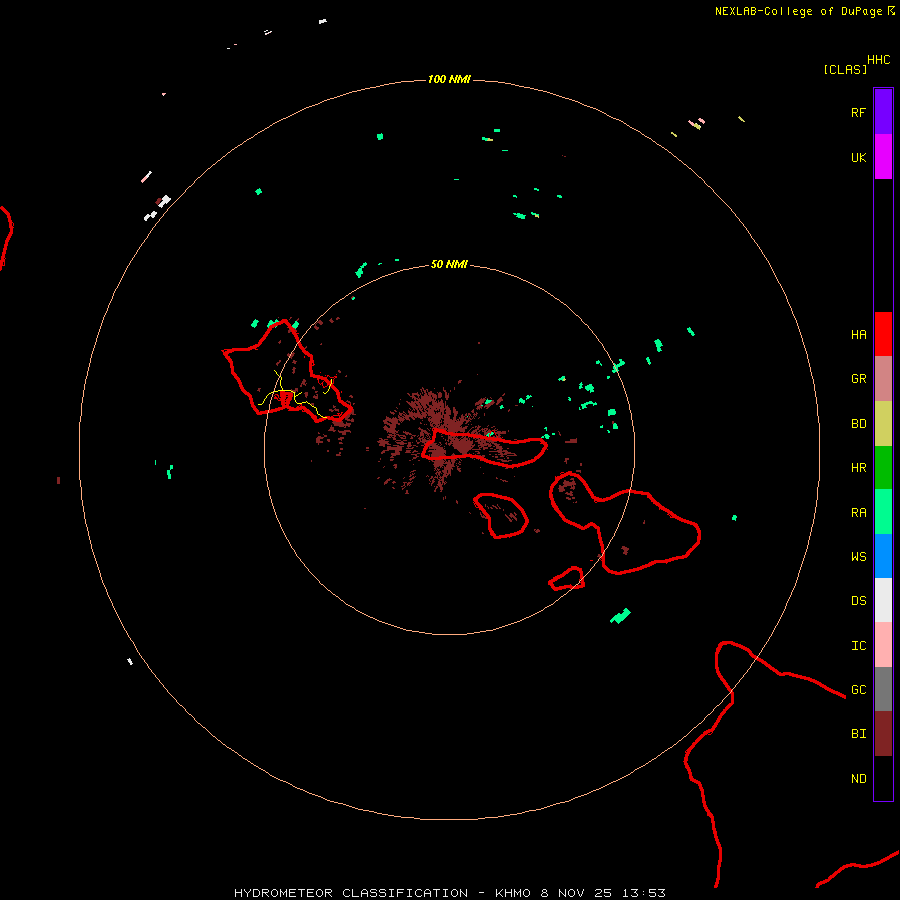Click the HYDROMETEOR CLASSIFICATION caption text
The width and height of the screenshot is (900, 900).
[x=351, y=893]
